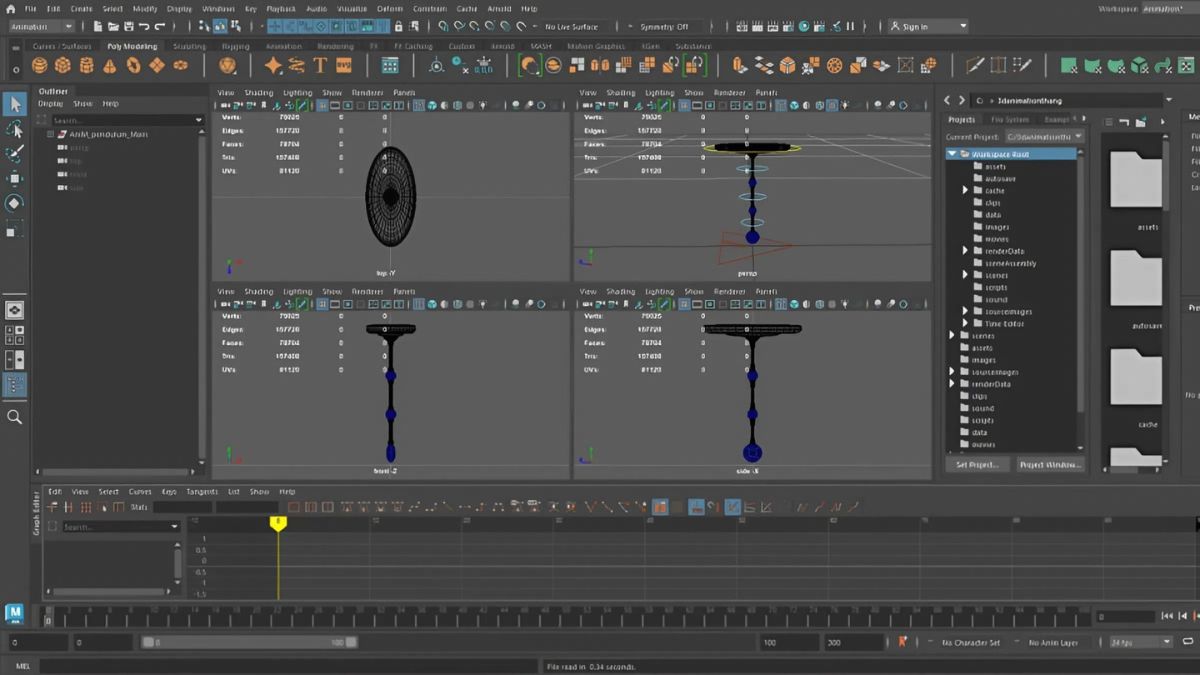Expand the cache folder in project tree
The height and width of the screenshot is (675, 1200).
pos(966,190)
